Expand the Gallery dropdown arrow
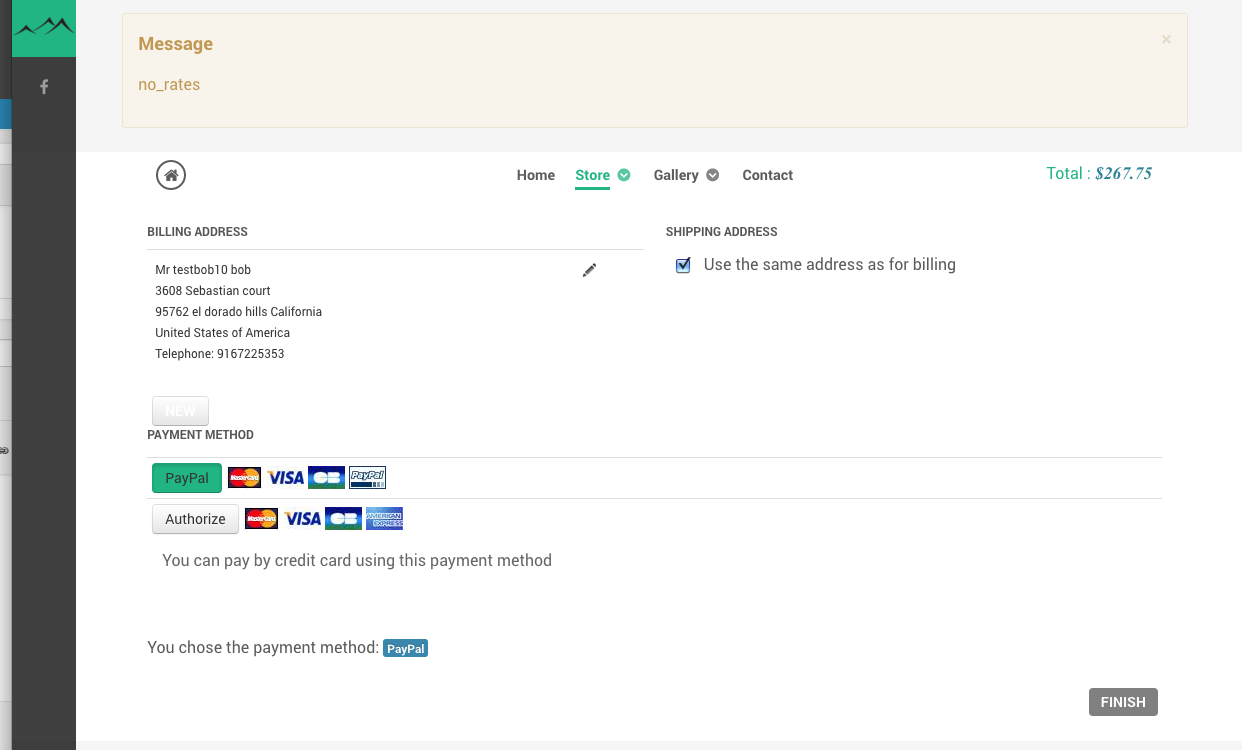Viewport: 1242px width, 750px height. (x=713, y=175)
